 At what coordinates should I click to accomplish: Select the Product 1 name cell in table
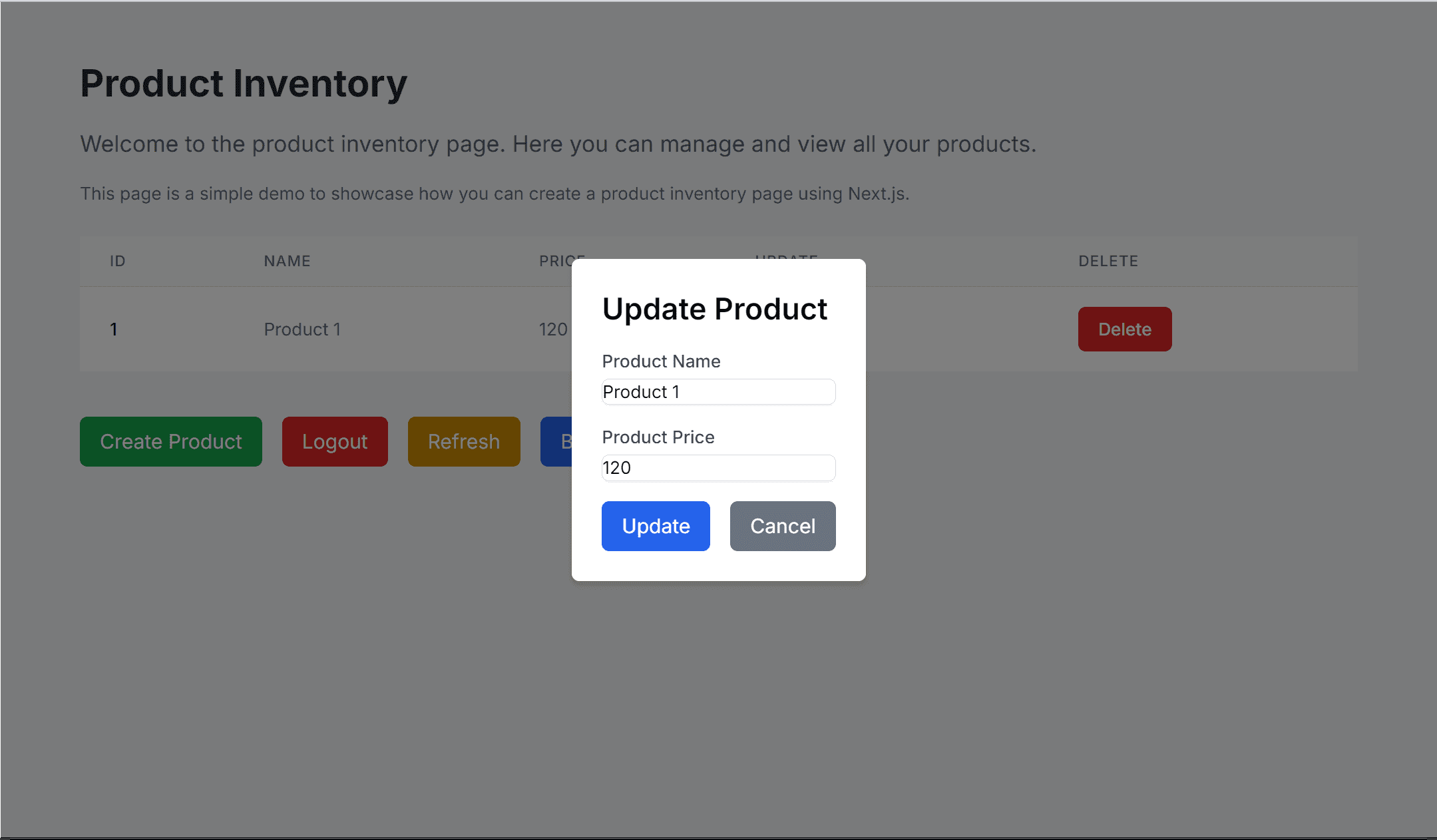302,329
